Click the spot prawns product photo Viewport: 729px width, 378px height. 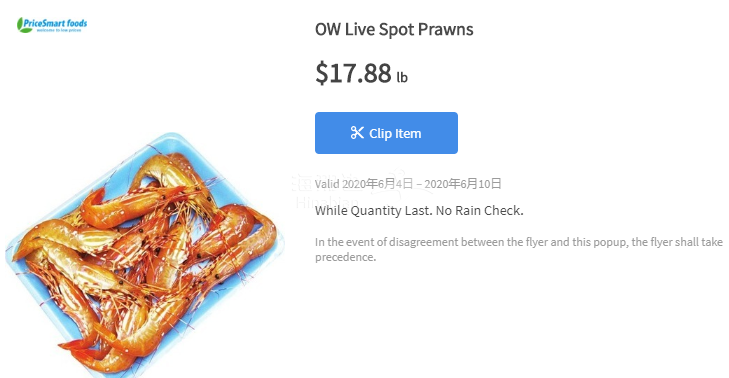144,255
